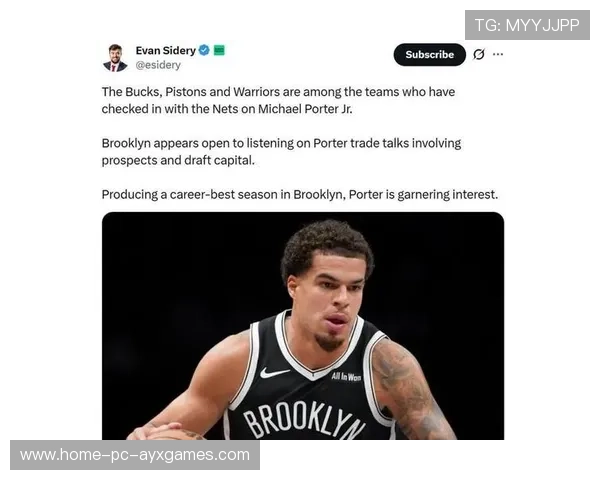600x480 pixels.
Task: Open the attached player photo
Action: coord(303,326)
